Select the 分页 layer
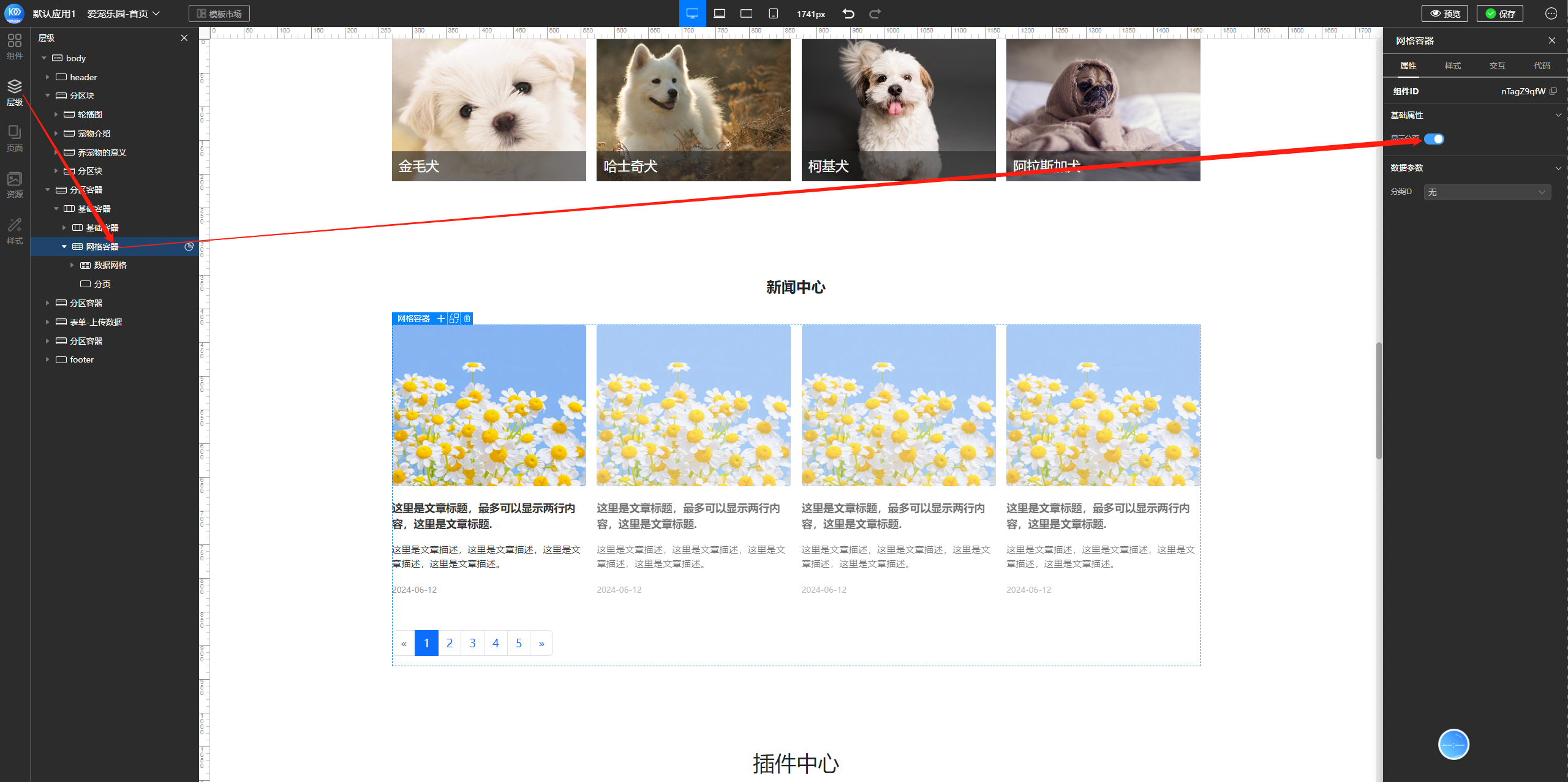This screenshot has height=782, width=1568. point(102,284)
